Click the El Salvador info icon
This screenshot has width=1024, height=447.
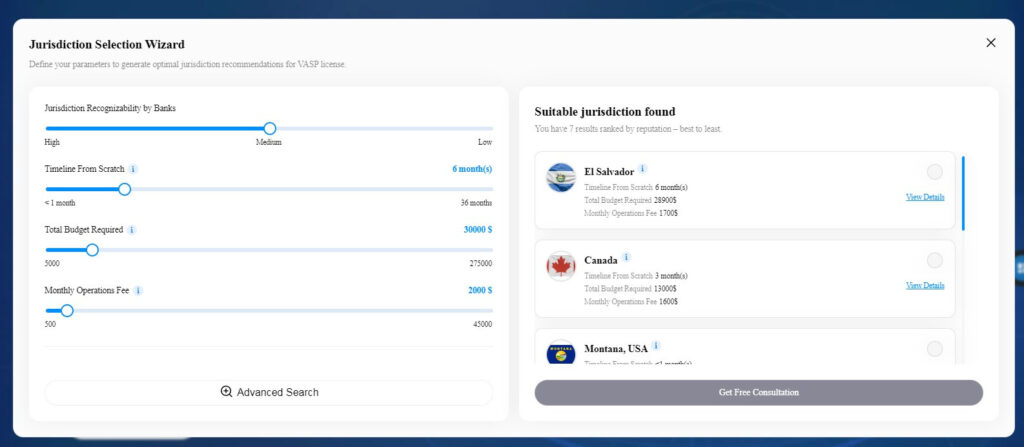[643, 169]
